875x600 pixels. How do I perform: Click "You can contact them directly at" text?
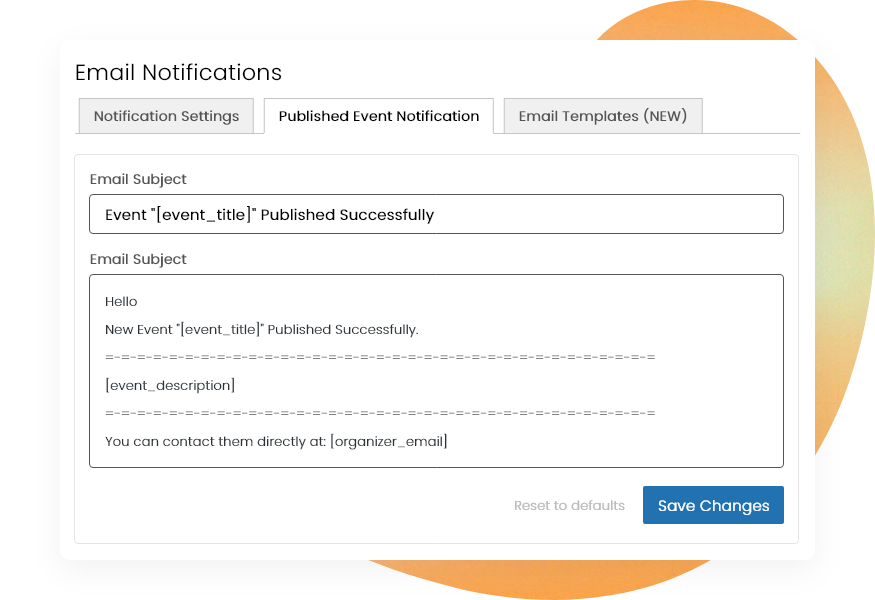(x=215, y=441)
